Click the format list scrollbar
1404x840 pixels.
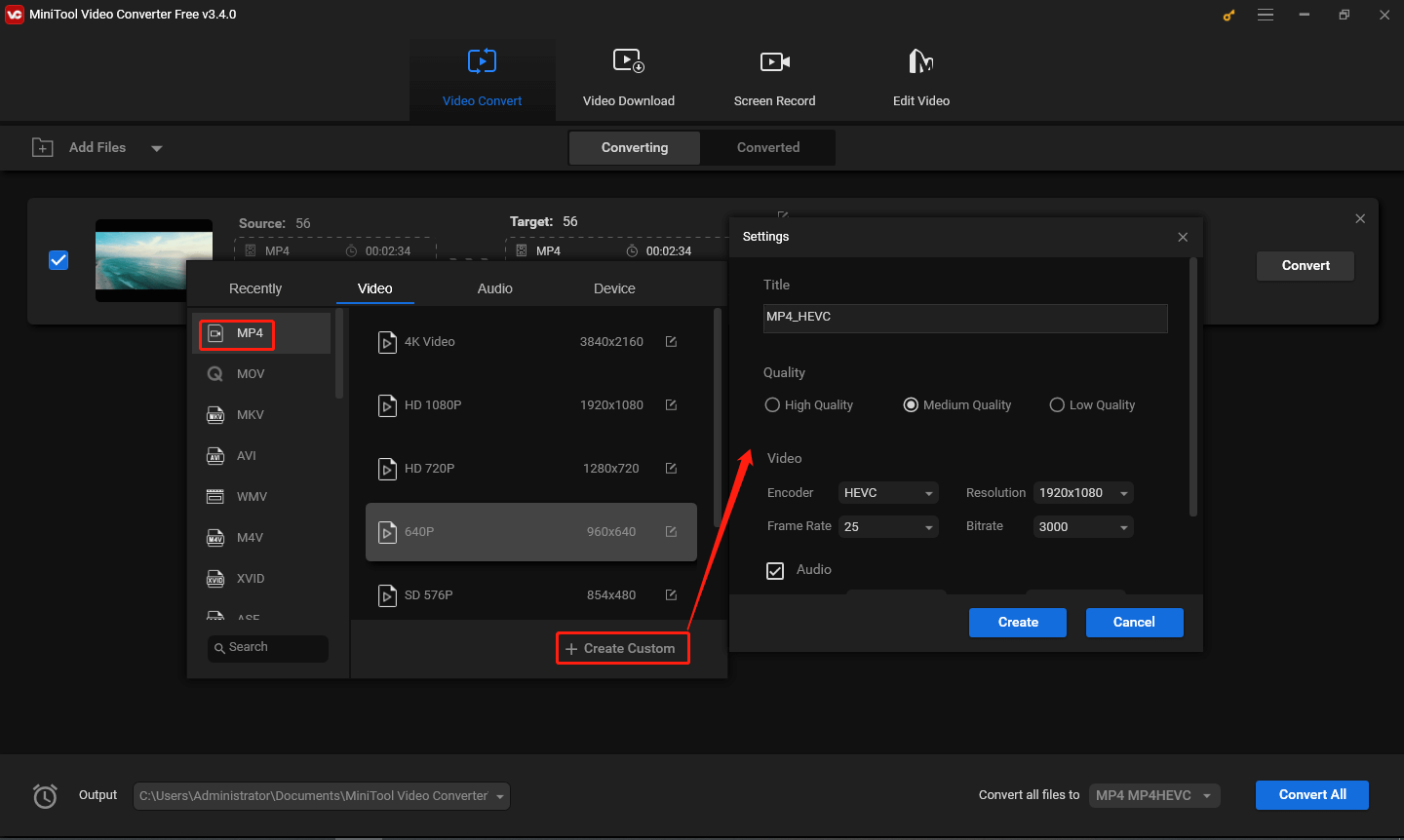click(x=339, y=354)
